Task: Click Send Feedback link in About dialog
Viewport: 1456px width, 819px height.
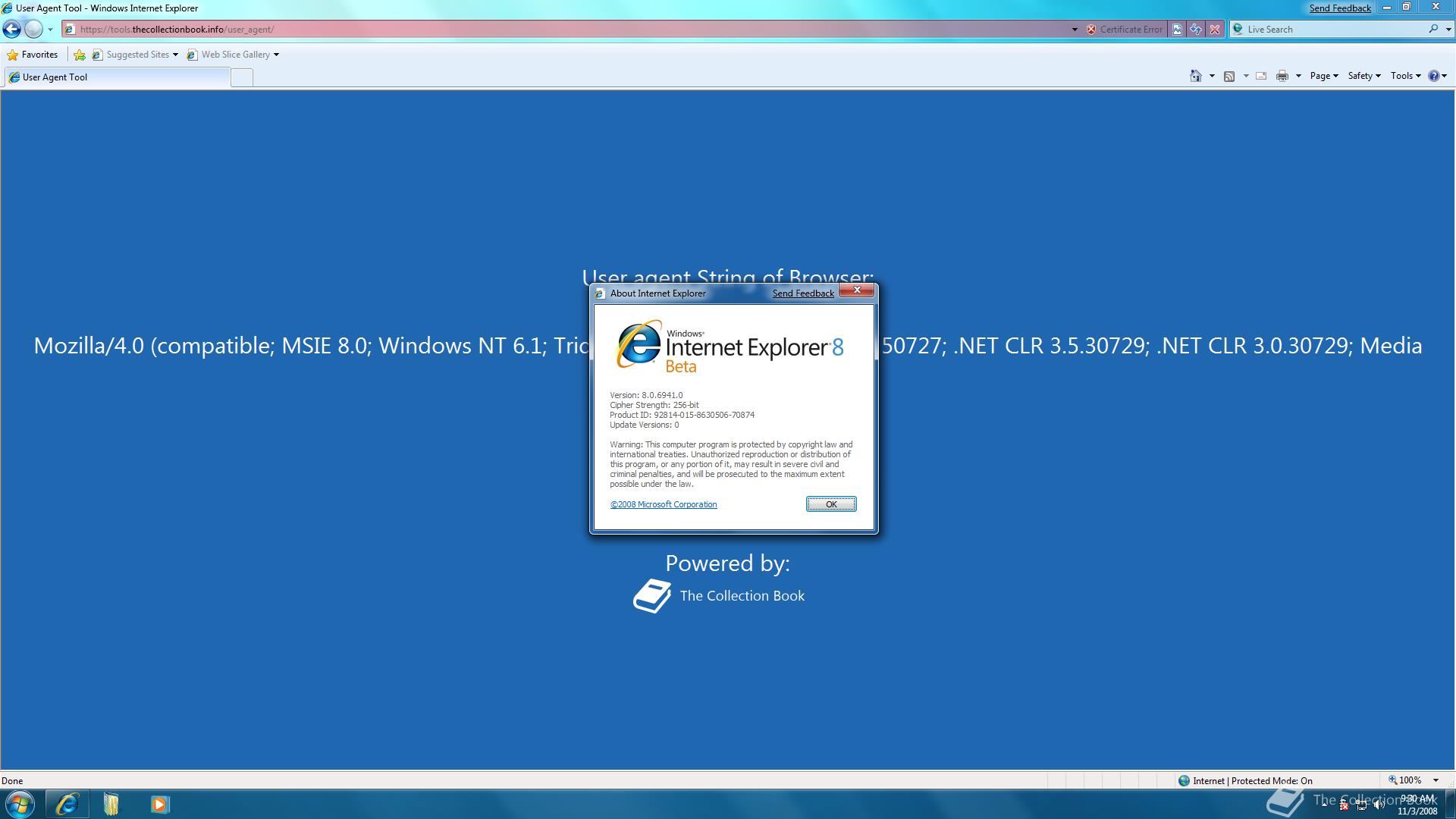Action: (803, 293)
